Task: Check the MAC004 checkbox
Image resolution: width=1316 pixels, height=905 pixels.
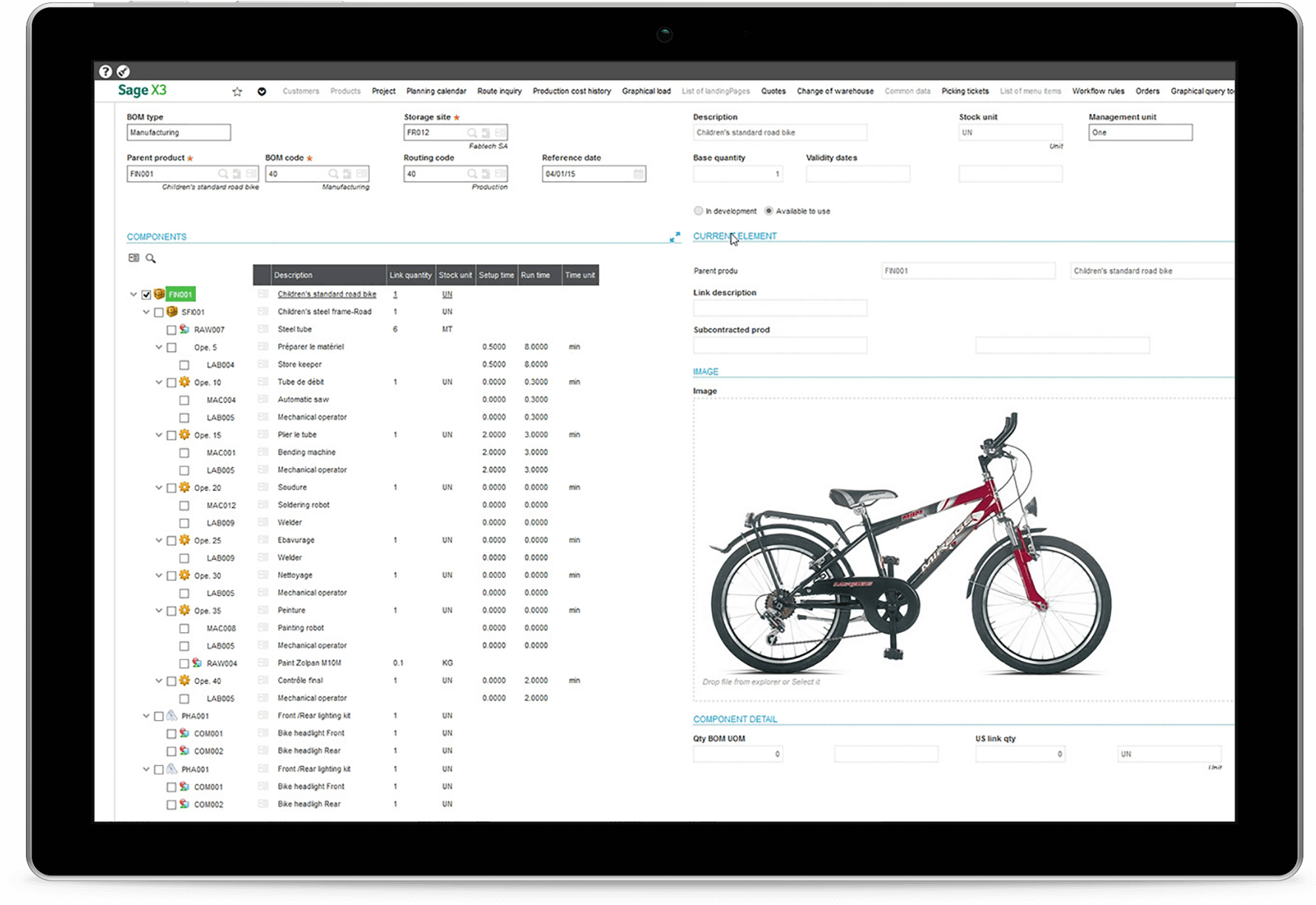Action: (x=184, y=400)
